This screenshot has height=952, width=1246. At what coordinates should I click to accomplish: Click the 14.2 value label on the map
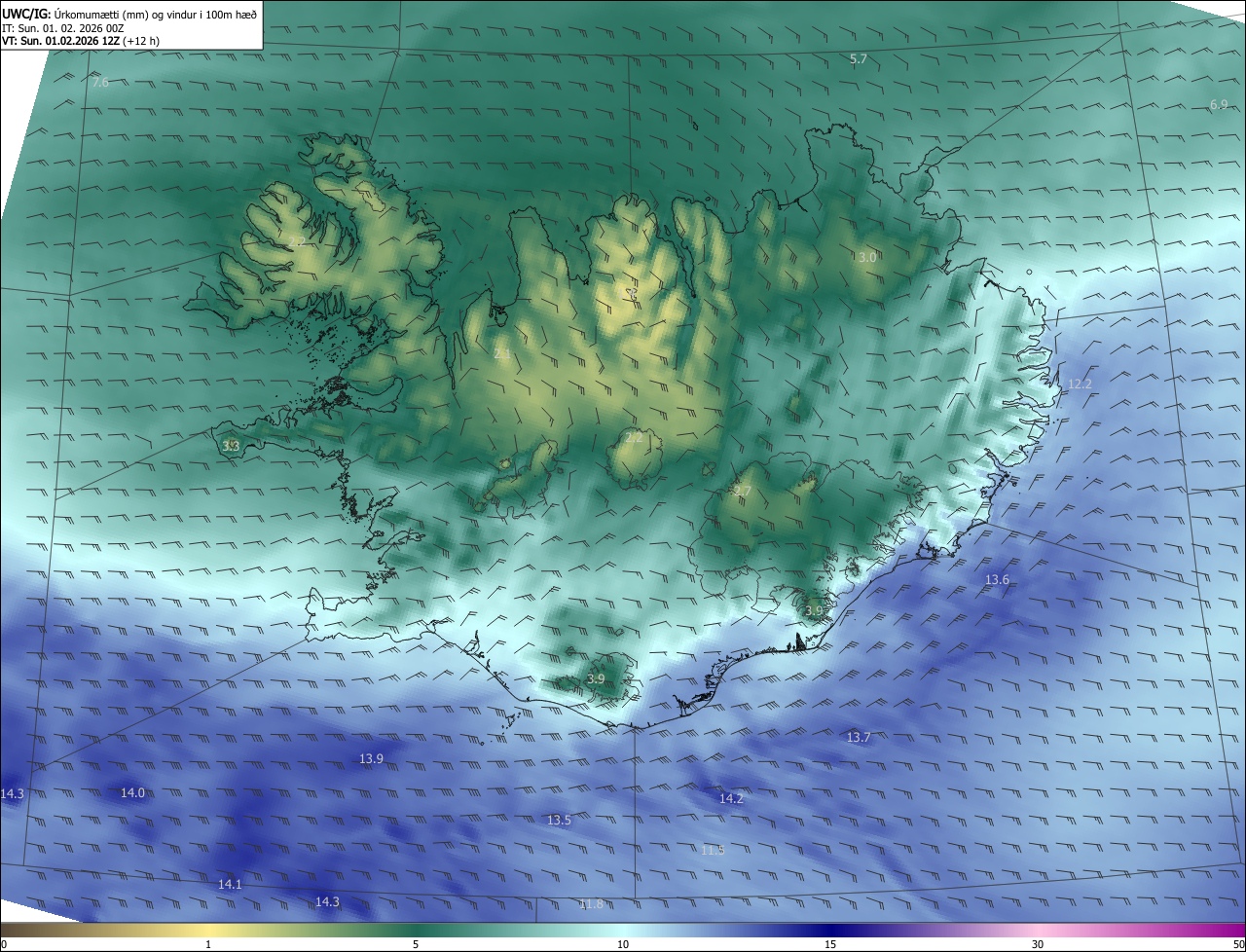pyautogui.click(x=731, y=799)
